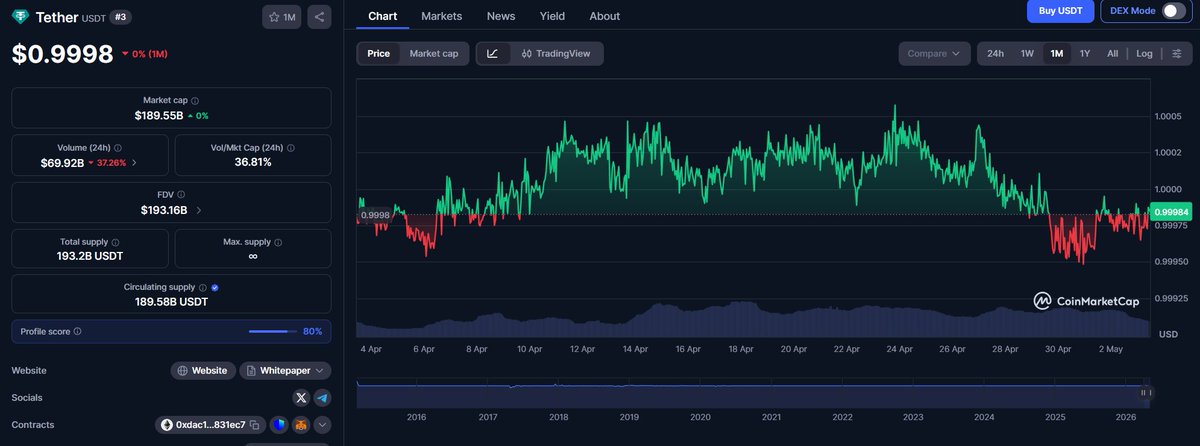Viewport: 1200px width, 446px height.
Task: Click the Buy USDT button
Action: 1060,10
